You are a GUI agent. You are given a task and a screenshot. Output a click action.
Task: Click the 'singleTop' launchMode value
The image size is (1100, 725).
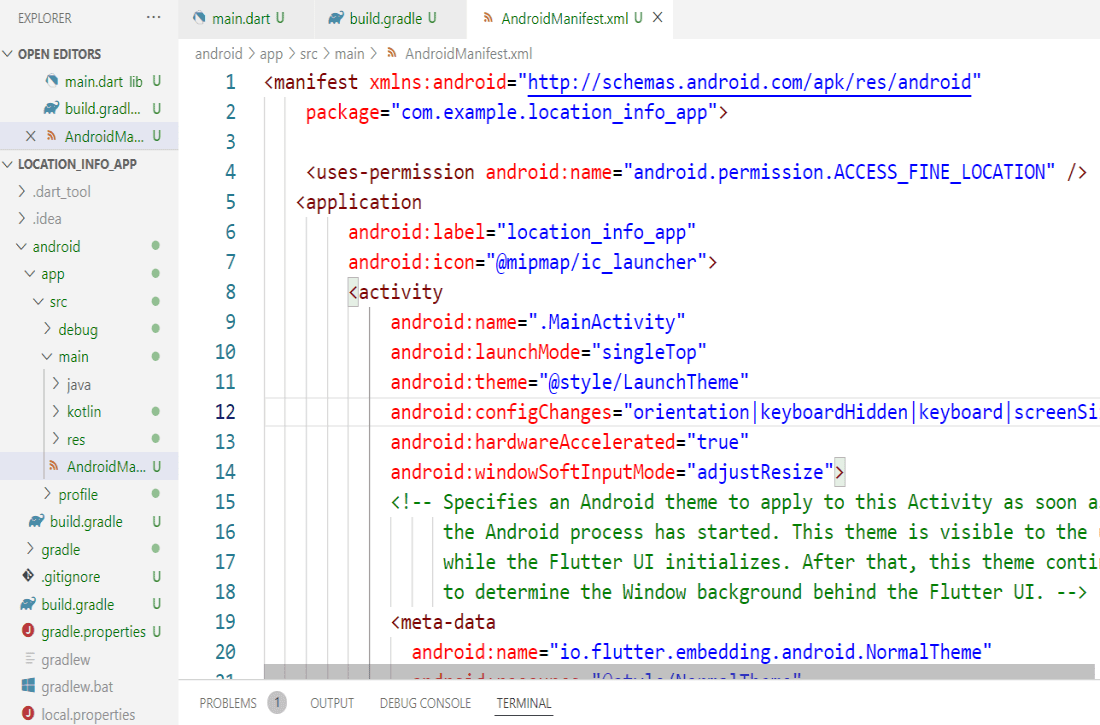(x=649, y=352)
